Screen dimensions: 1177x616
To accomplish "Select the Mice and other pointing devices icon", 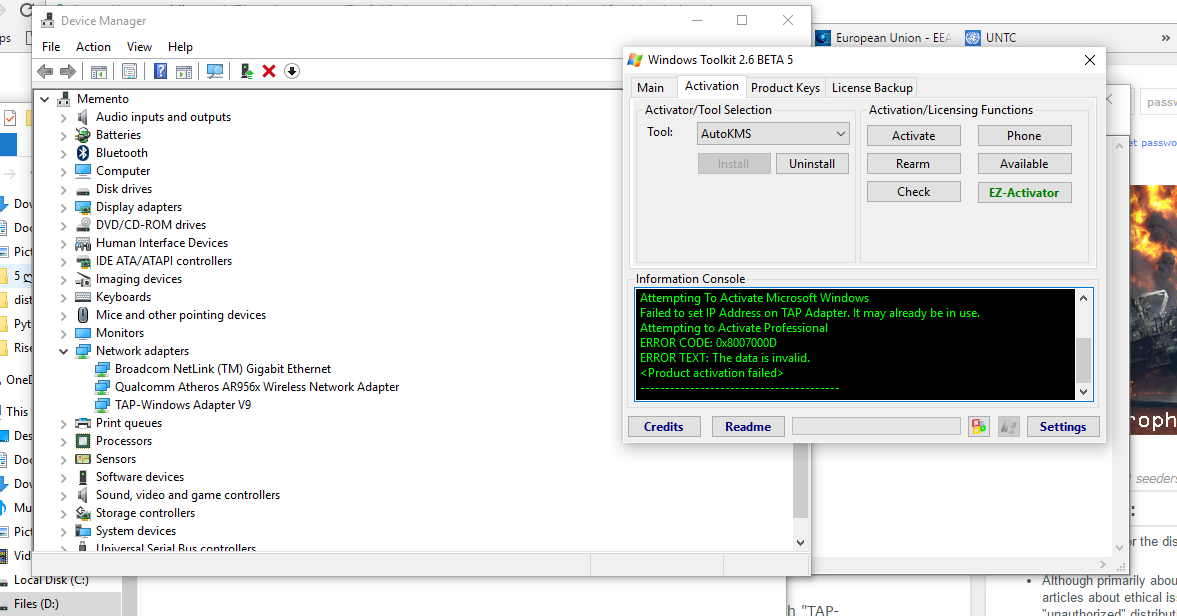I will point(83,315).
